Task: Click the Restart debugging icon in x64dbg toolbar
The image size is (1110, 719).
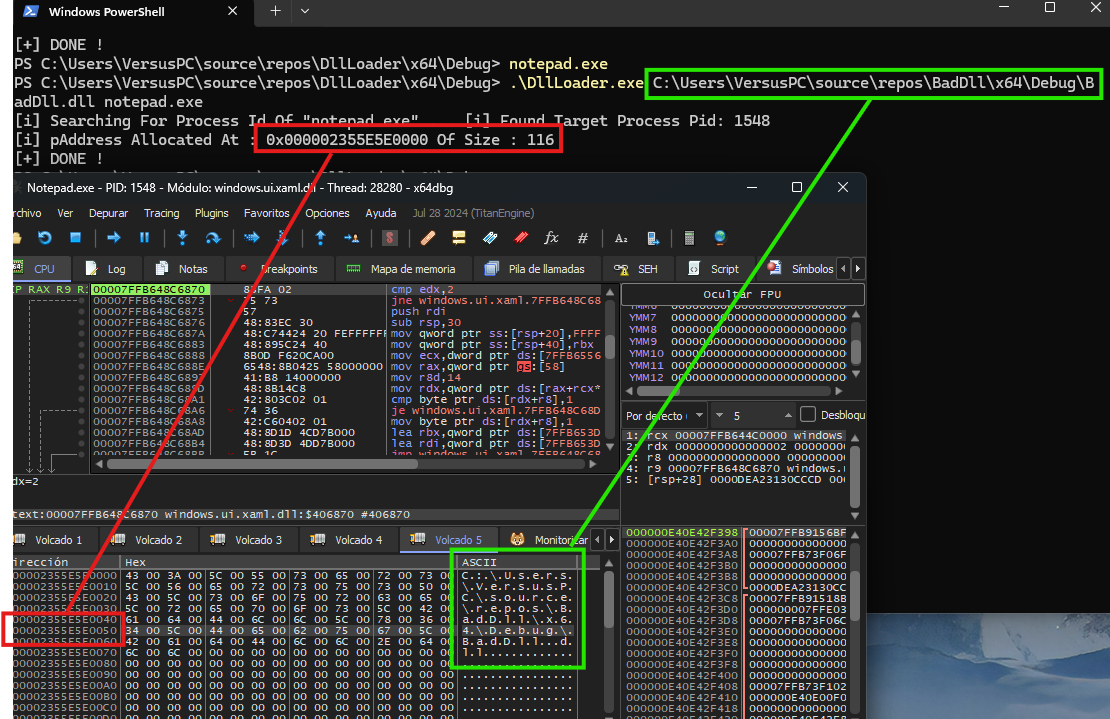Action: (45, 238)
